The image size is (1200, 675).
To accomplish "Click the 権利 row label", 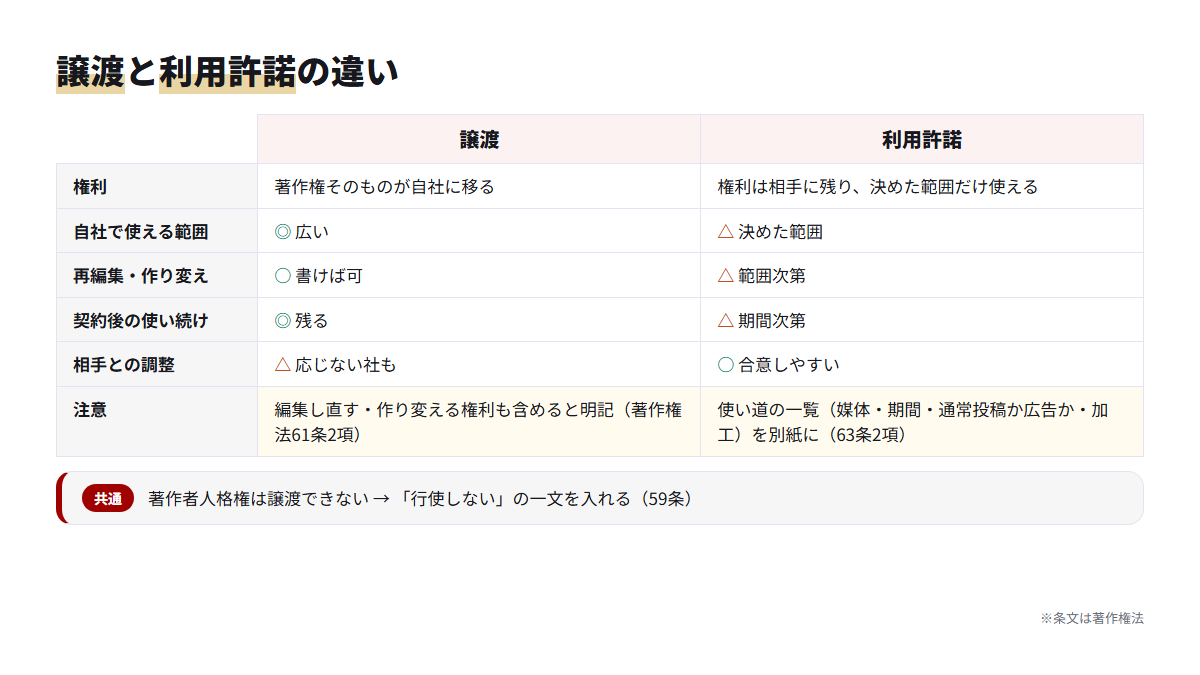I will coord(157,187).
